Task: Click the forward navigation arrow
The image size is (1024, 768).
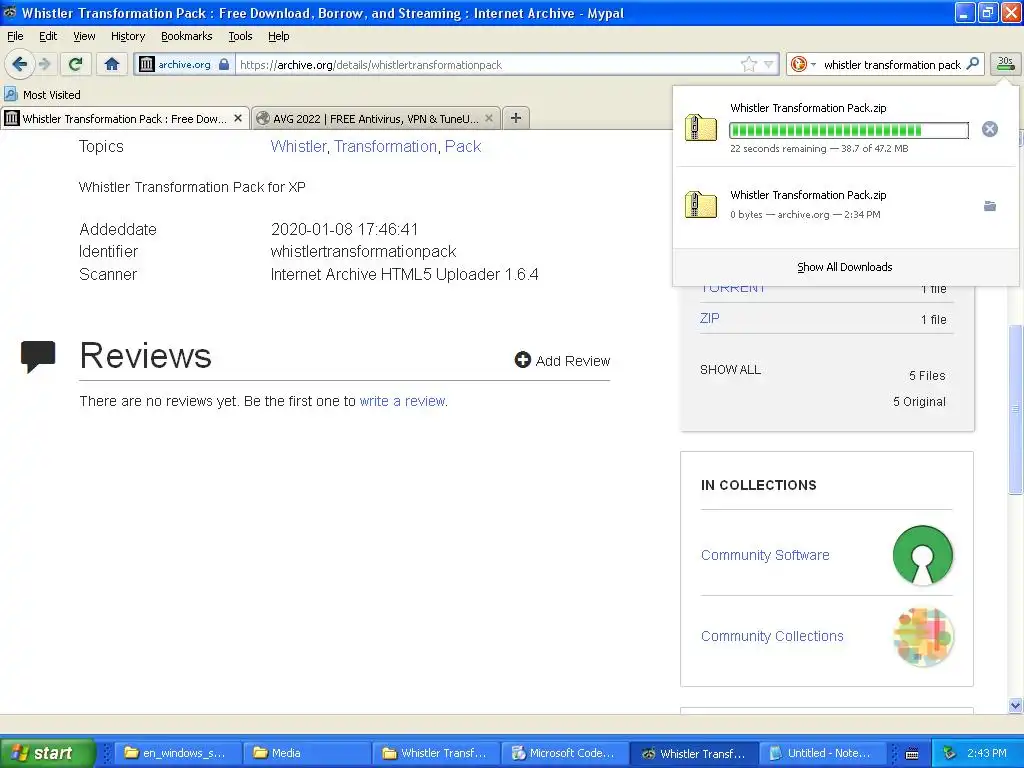Action: (x=44, y=64)
